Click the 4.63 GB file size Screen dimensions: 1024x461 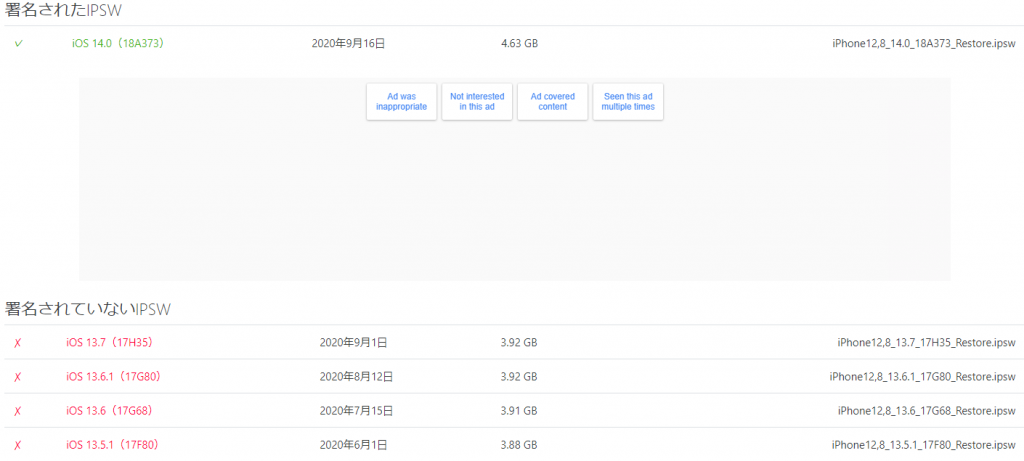click(x=519, y=44)
